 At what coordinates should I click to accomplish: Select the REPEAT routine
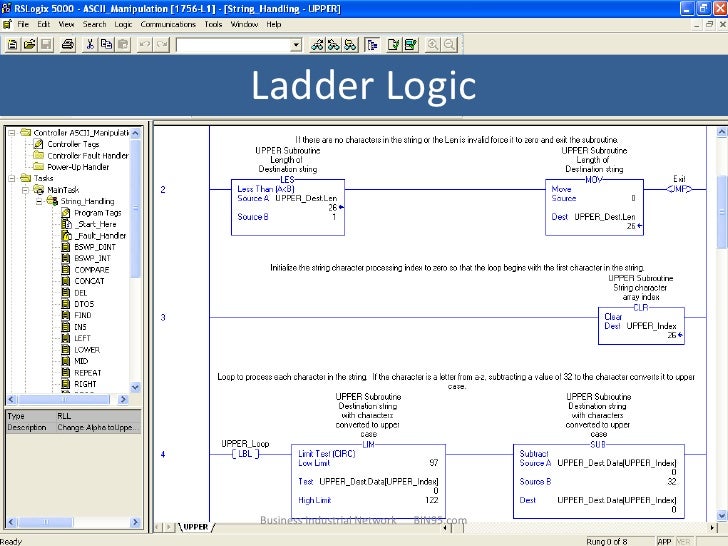[x=87, y=372]
